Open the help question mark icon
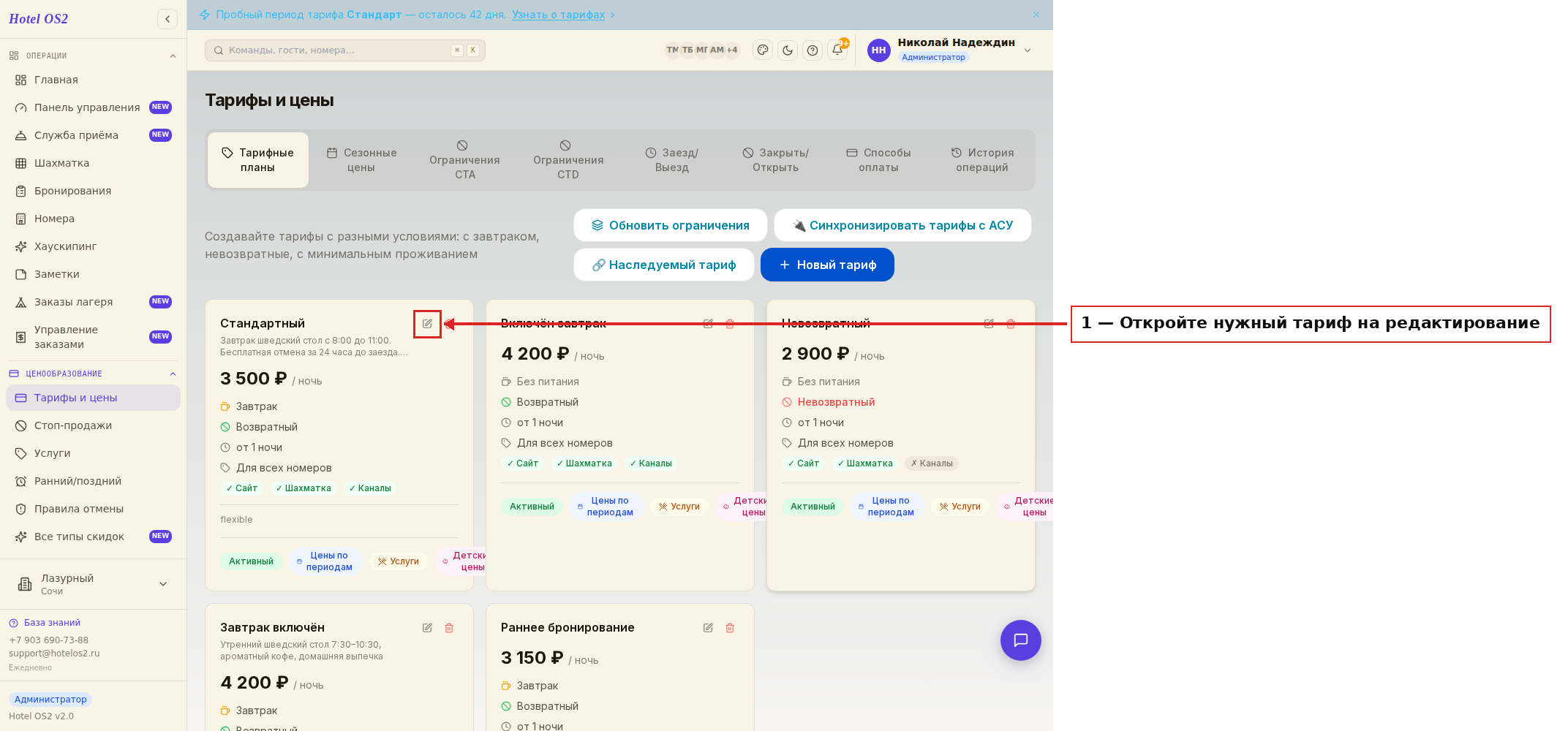 pos(813,50)
